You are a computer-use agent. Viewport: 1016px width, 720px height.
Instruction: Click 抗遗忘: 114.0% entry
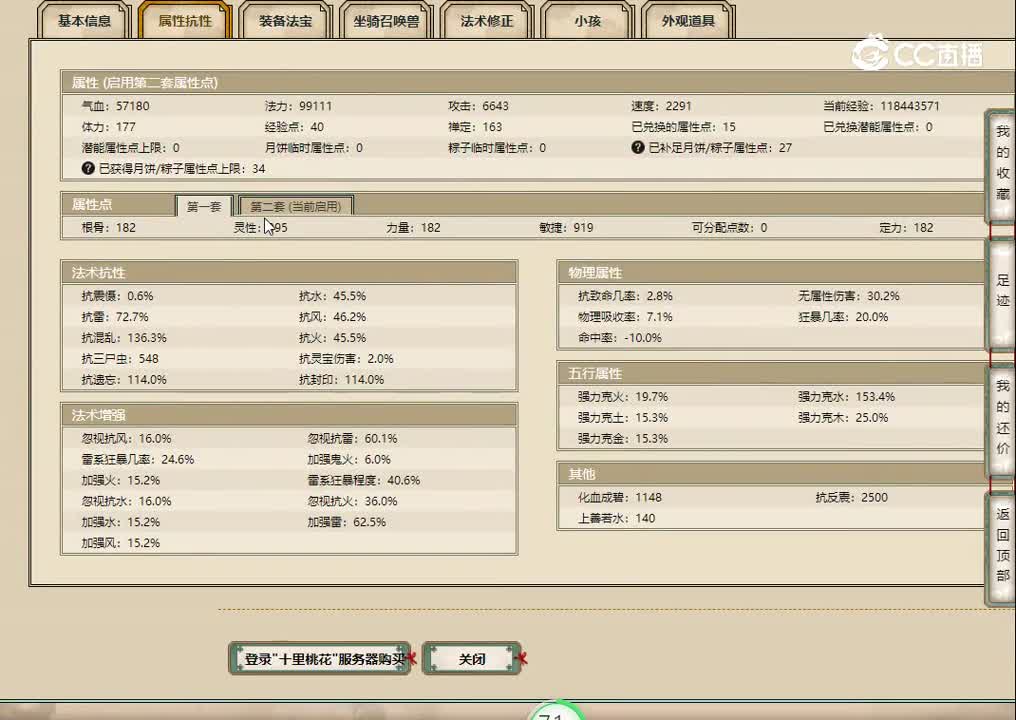(x=124, y=379)
